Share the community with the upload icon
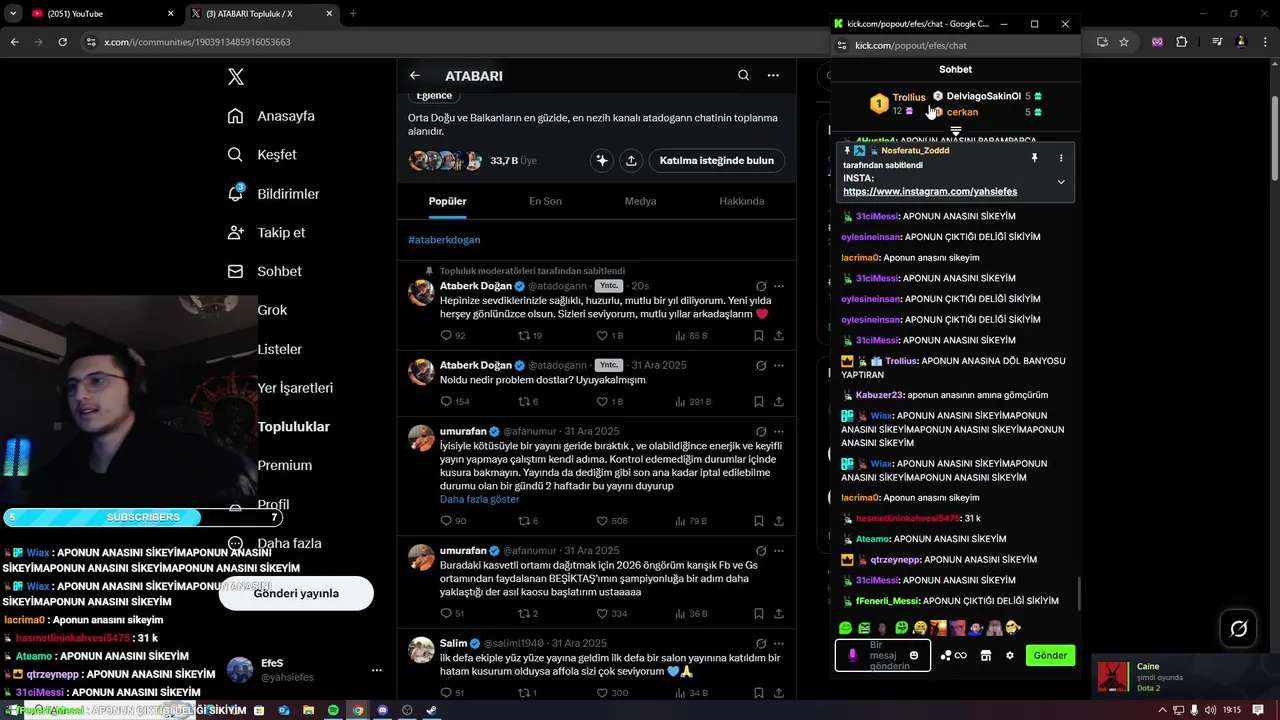1280x720 pixels. click(631, 160)
